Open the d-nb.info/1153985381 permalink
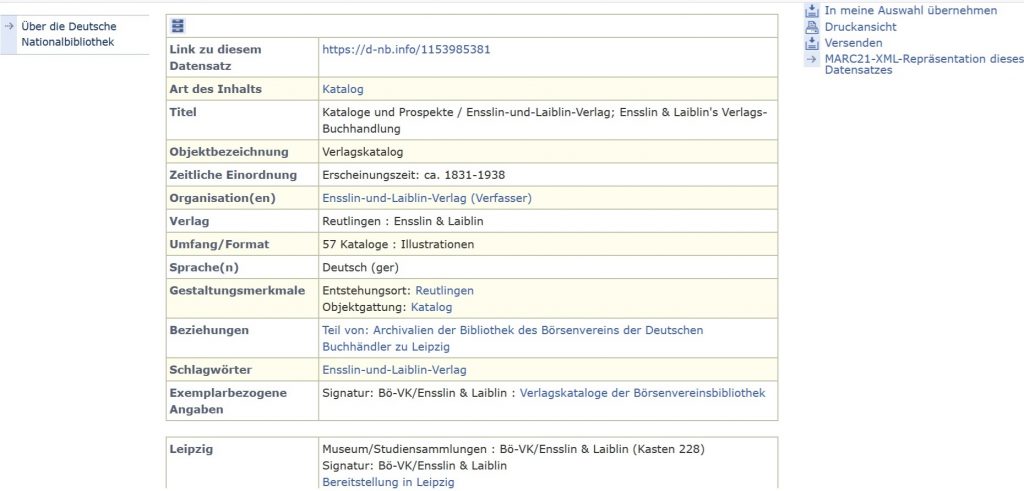Screen dimensions: 1024x491 pyautogui.click(x=406, y=49)
